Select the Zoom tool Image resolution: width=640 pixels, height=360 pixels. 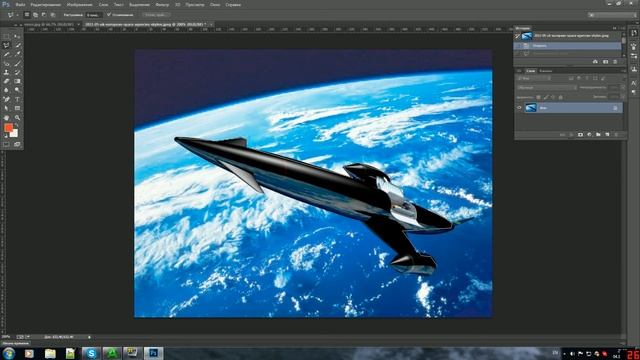pos(17,118)
